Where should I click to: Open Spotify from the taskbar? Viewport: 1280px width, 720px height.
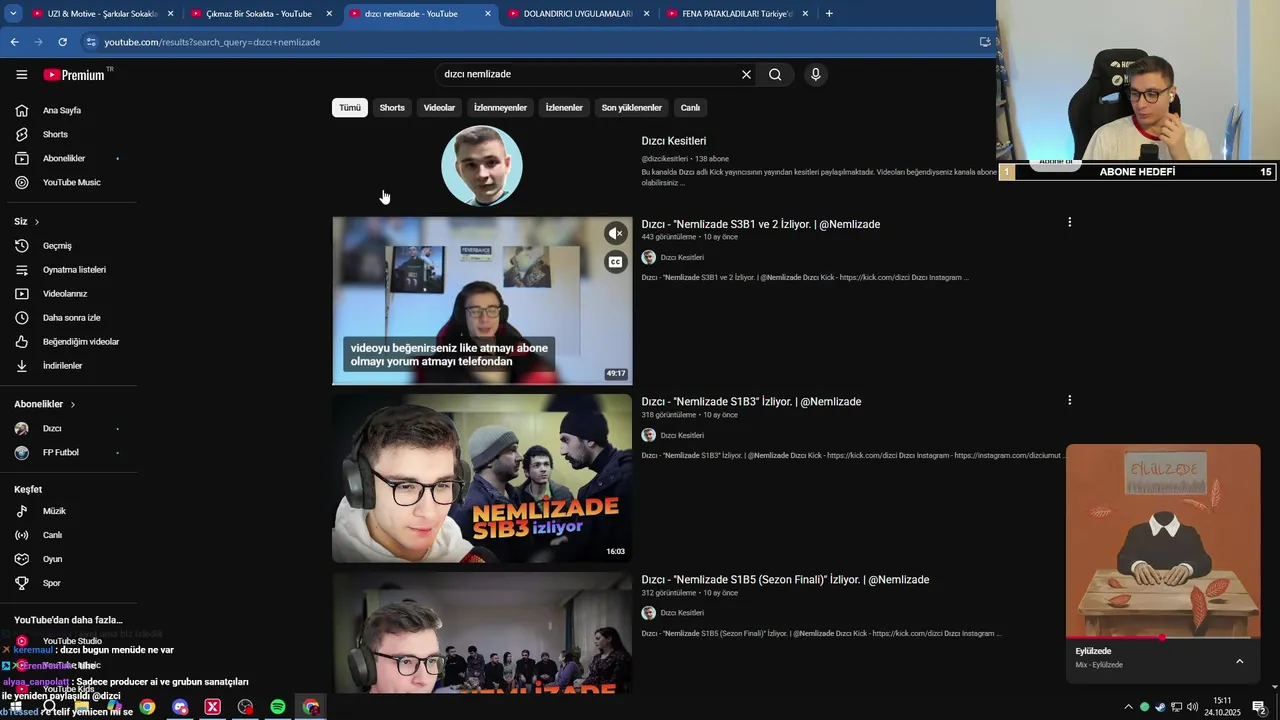pos(278,707)
